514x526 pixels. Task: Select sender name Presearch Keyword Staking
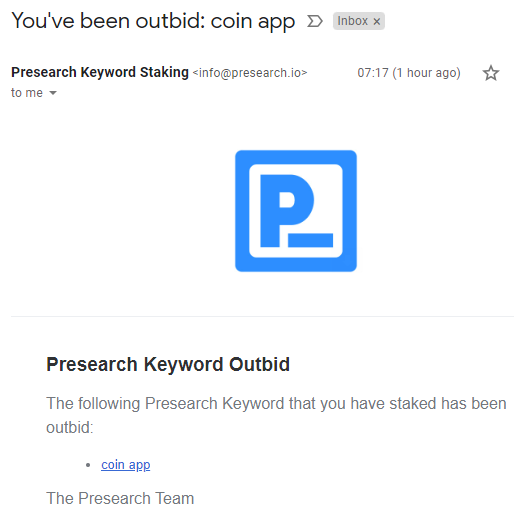coord(100,72)
